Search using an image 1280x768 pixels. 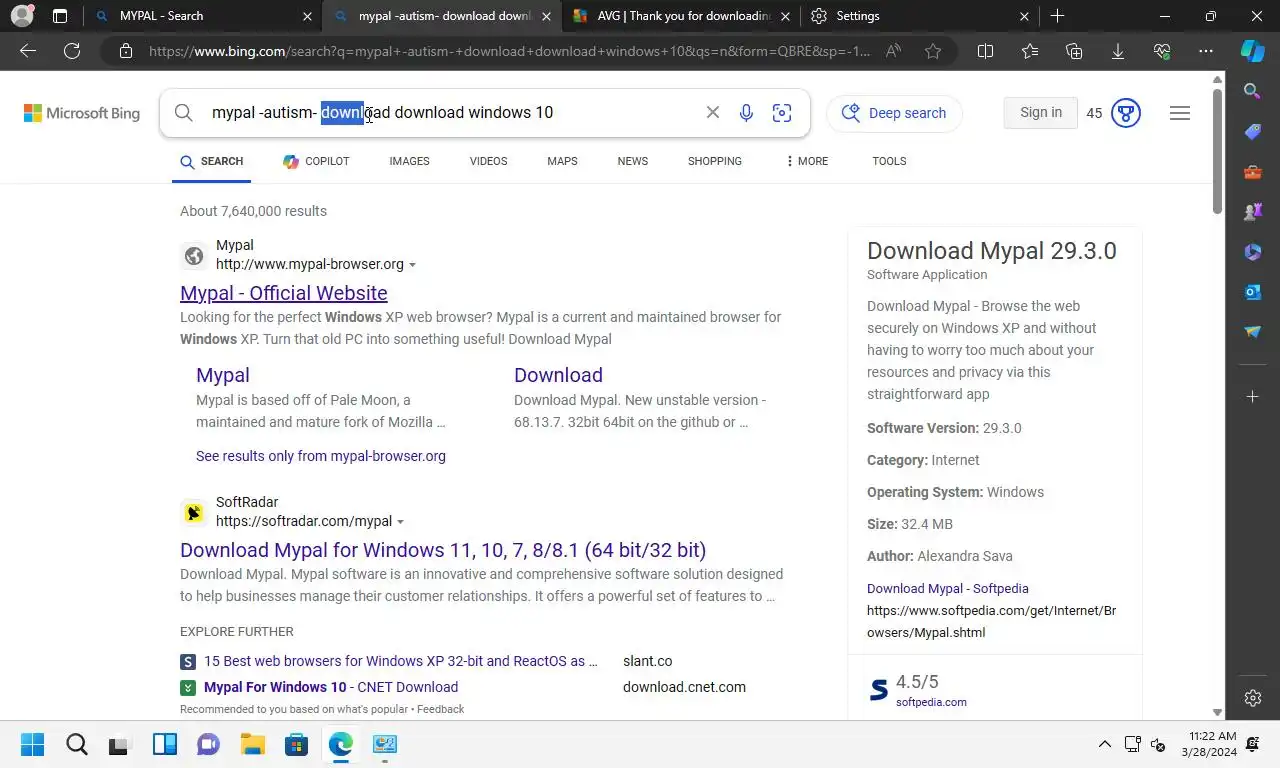[x=782, y=113]
